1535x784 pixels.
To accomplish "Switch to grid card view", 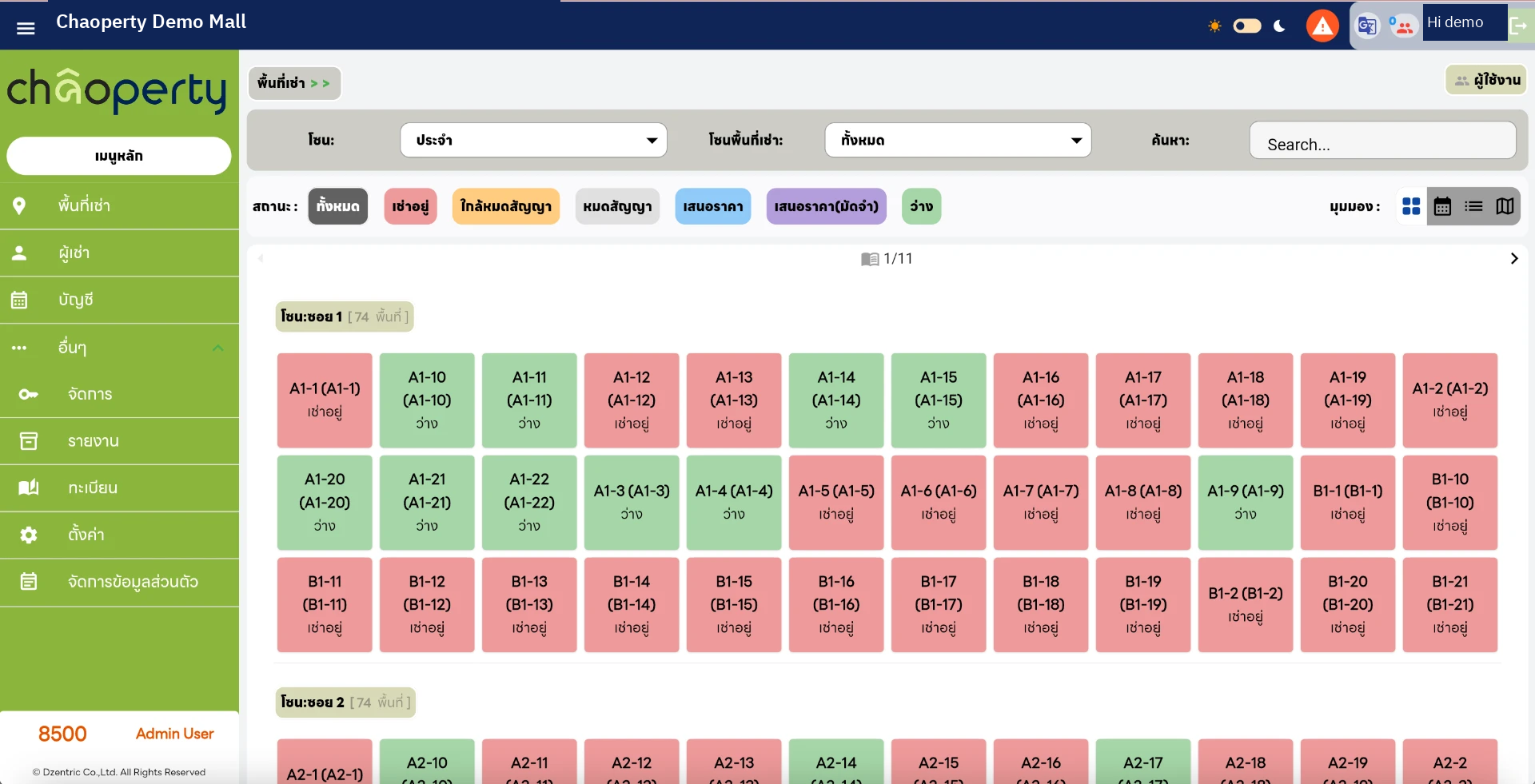I will click(x=1411, y=206).
